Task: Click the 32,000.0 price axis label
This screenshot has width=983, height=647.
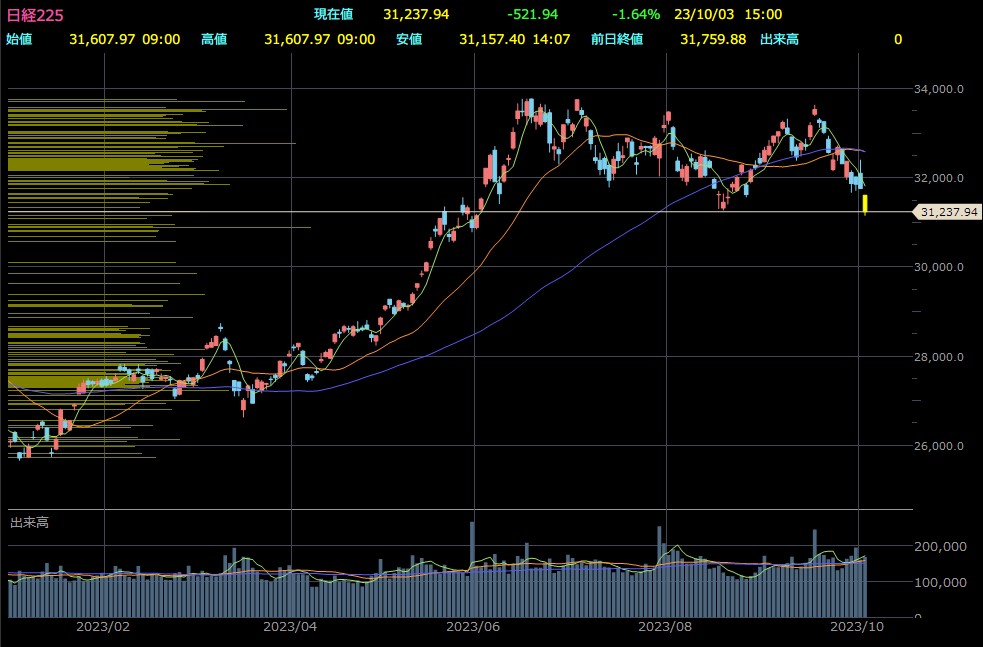Action: click(x=939, y=178)
